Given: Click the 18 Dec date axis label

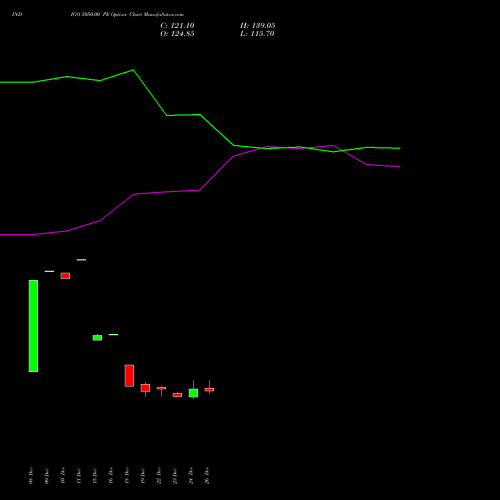Looking at the screenshot, I should click(x=127, y=476).
